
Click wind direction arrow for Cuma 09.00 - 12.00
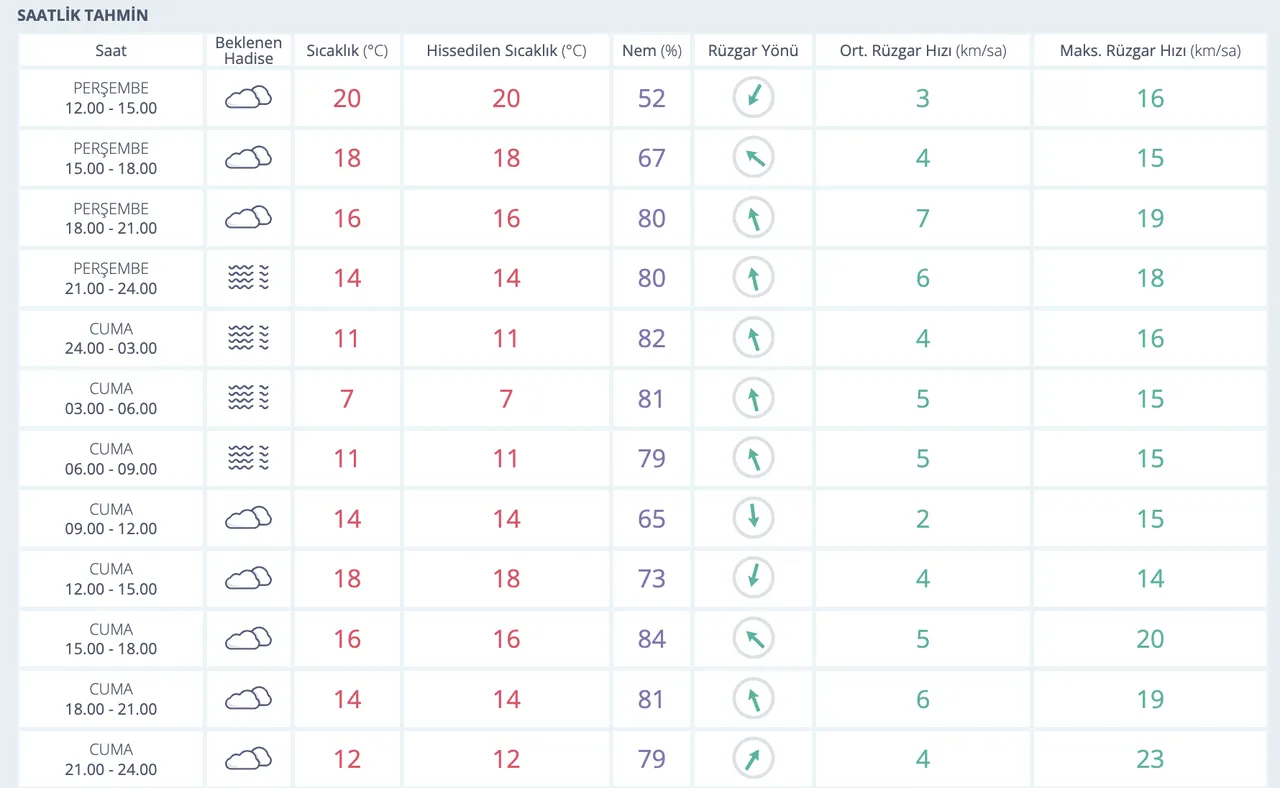tap(753, 518)
